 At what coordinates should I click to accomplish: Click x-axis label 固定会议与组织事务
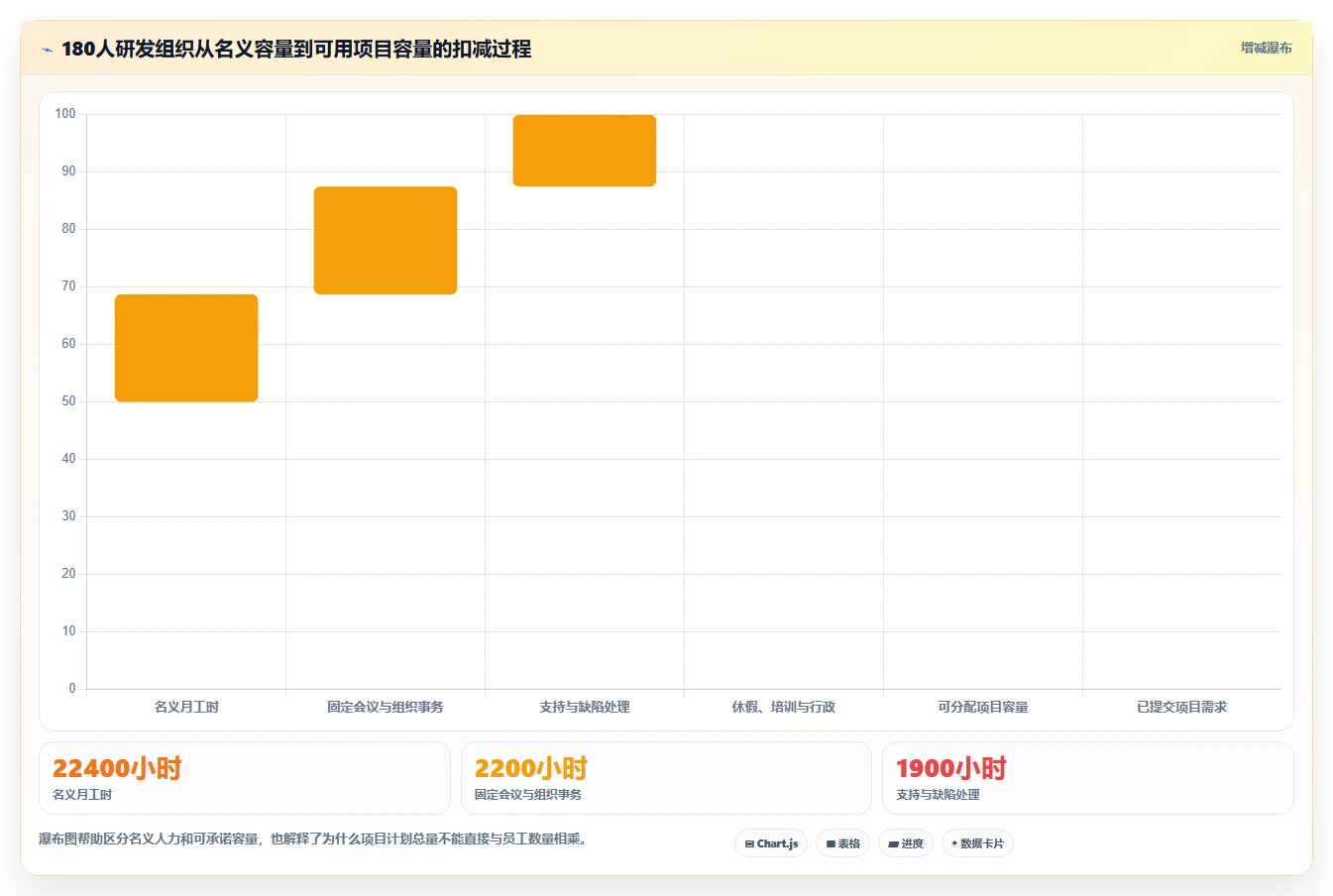click(x=386, y=707)
